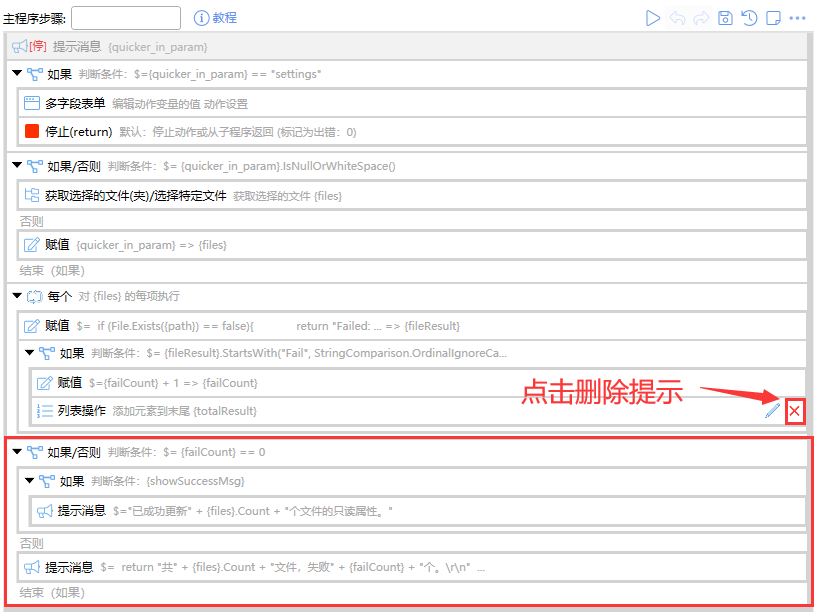Select the 编辑动作变量的值 动作设置 description
The width and height of the screenshot is (817, 612).
[180, 104]
